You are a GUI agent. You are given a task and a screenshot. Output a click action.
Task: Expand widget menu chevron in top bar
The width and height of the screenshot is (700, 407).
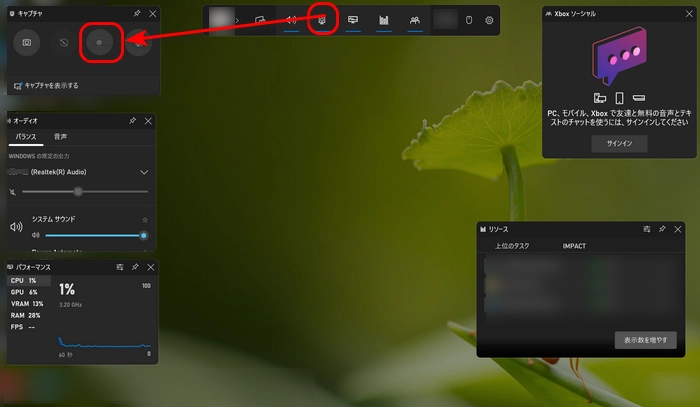pyautogui.click(x=238, y=20)
